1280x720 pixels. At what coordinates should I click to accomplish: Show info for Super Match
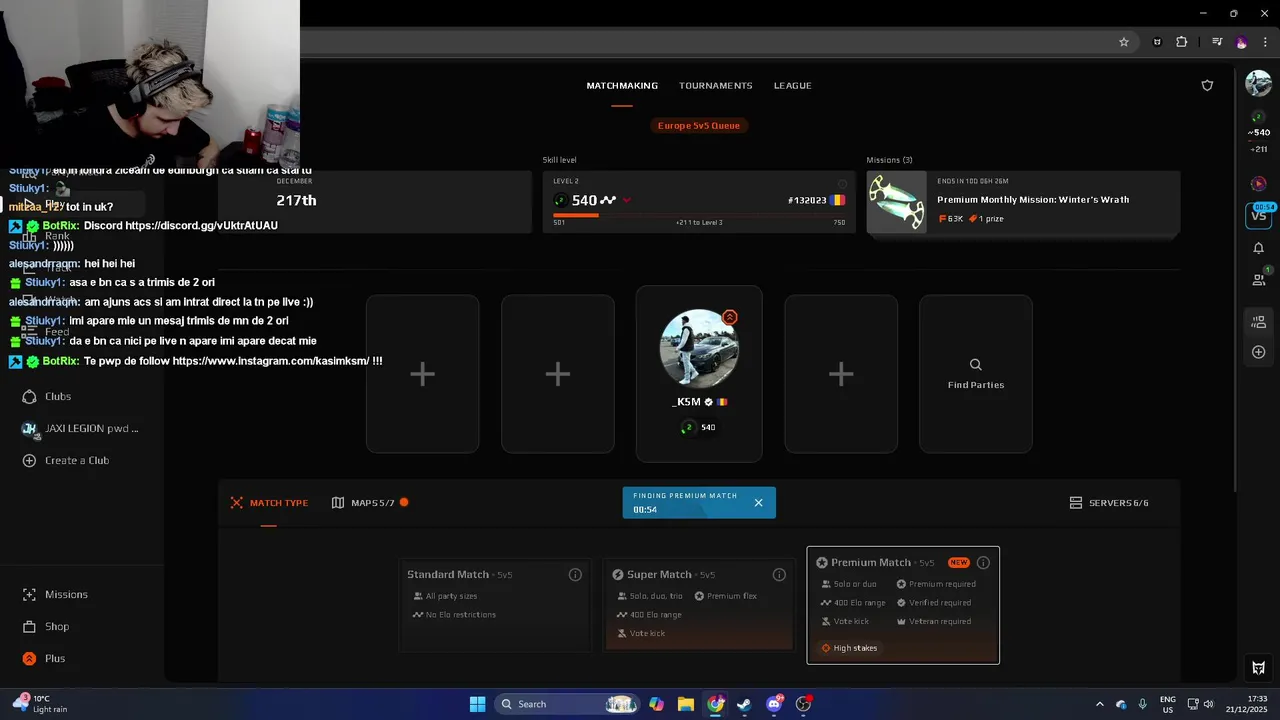tap(779, 575)
